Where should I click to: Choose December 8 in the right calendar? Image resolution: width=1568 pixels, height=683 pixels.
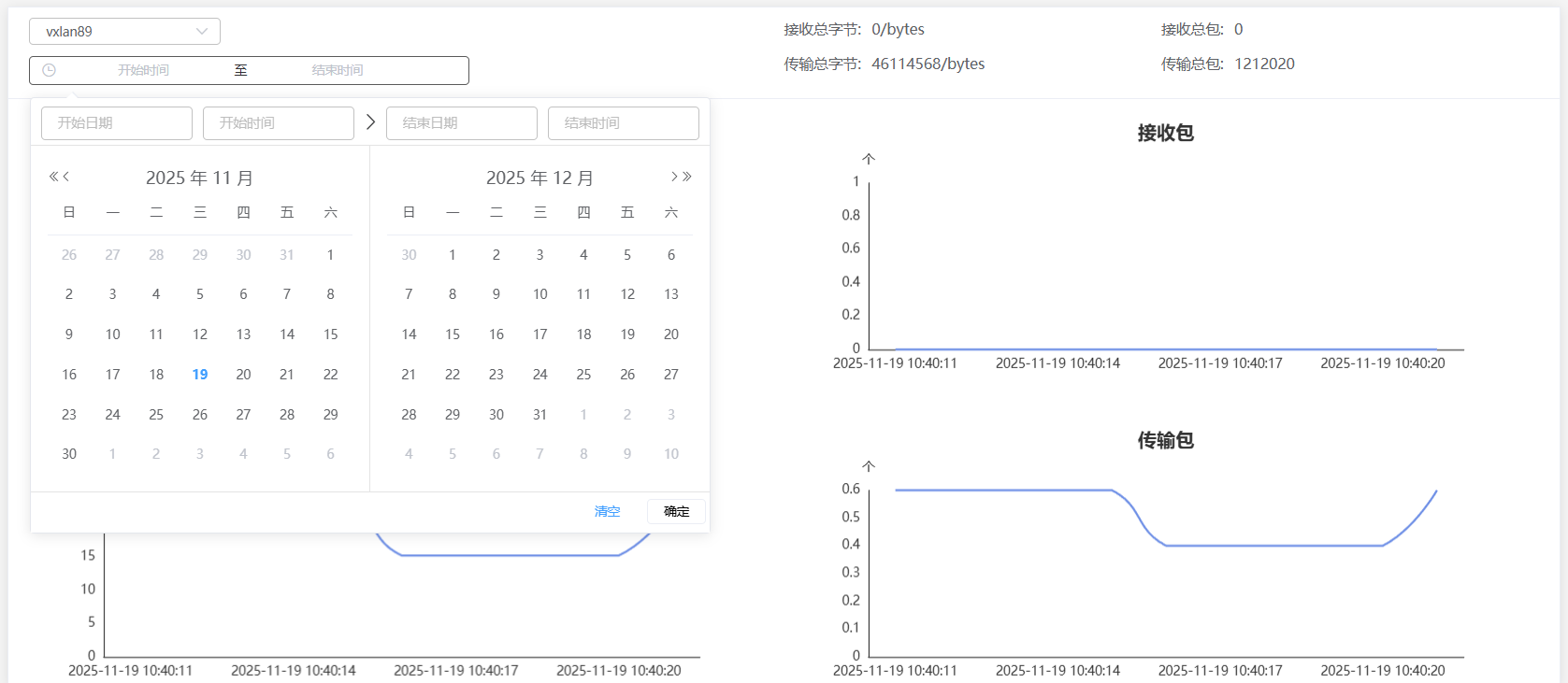click(x=453, y=293)
